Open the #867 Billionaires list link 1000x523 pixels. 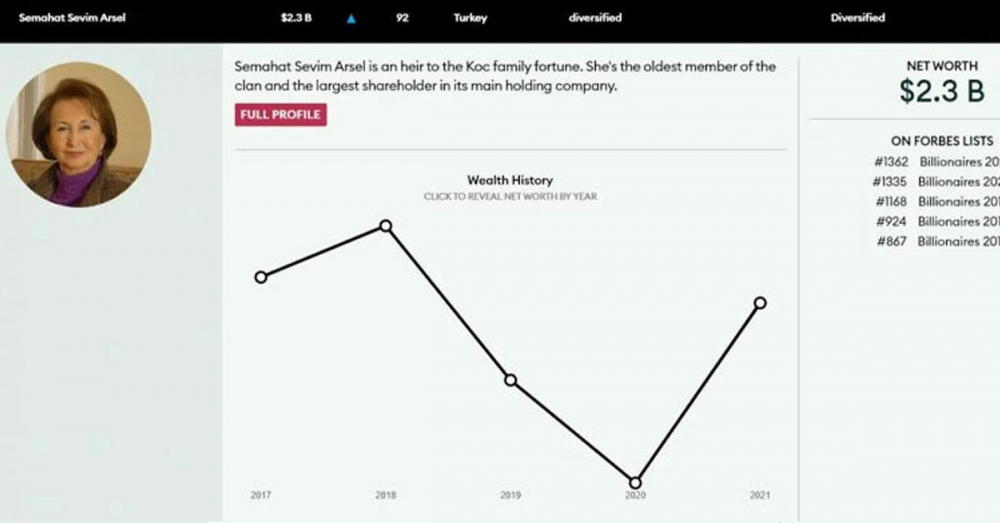tap(937, 242)
